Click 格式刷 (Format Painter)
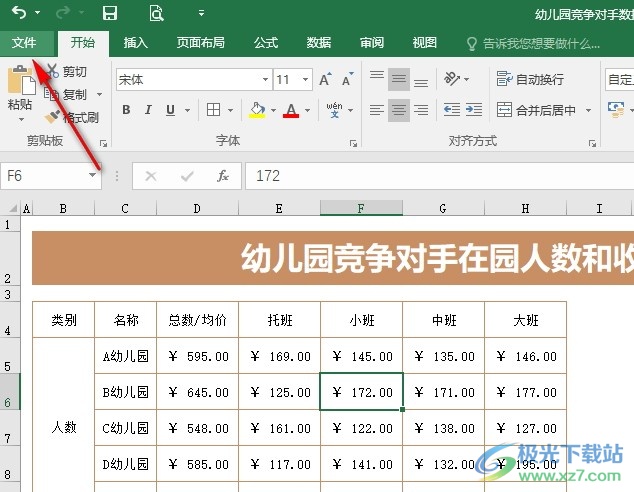634x492 pixels. [x=72, y=117]
